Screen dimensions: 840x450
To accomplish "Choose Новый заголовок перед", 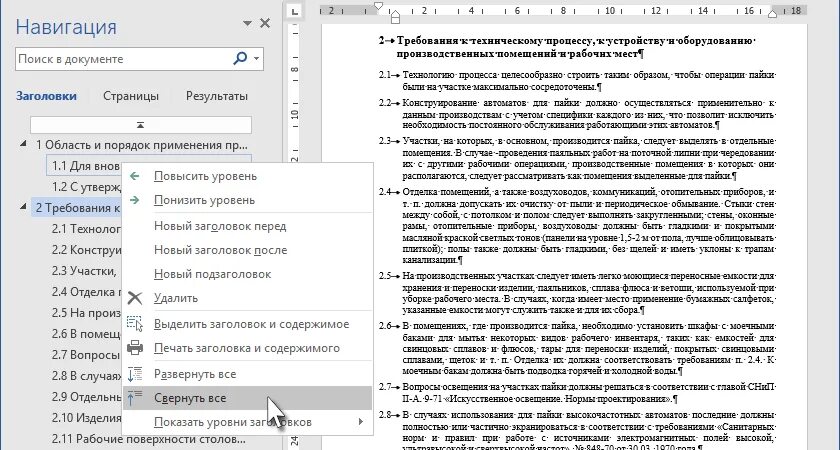I will pyautogui.click(x=248, y=226).
